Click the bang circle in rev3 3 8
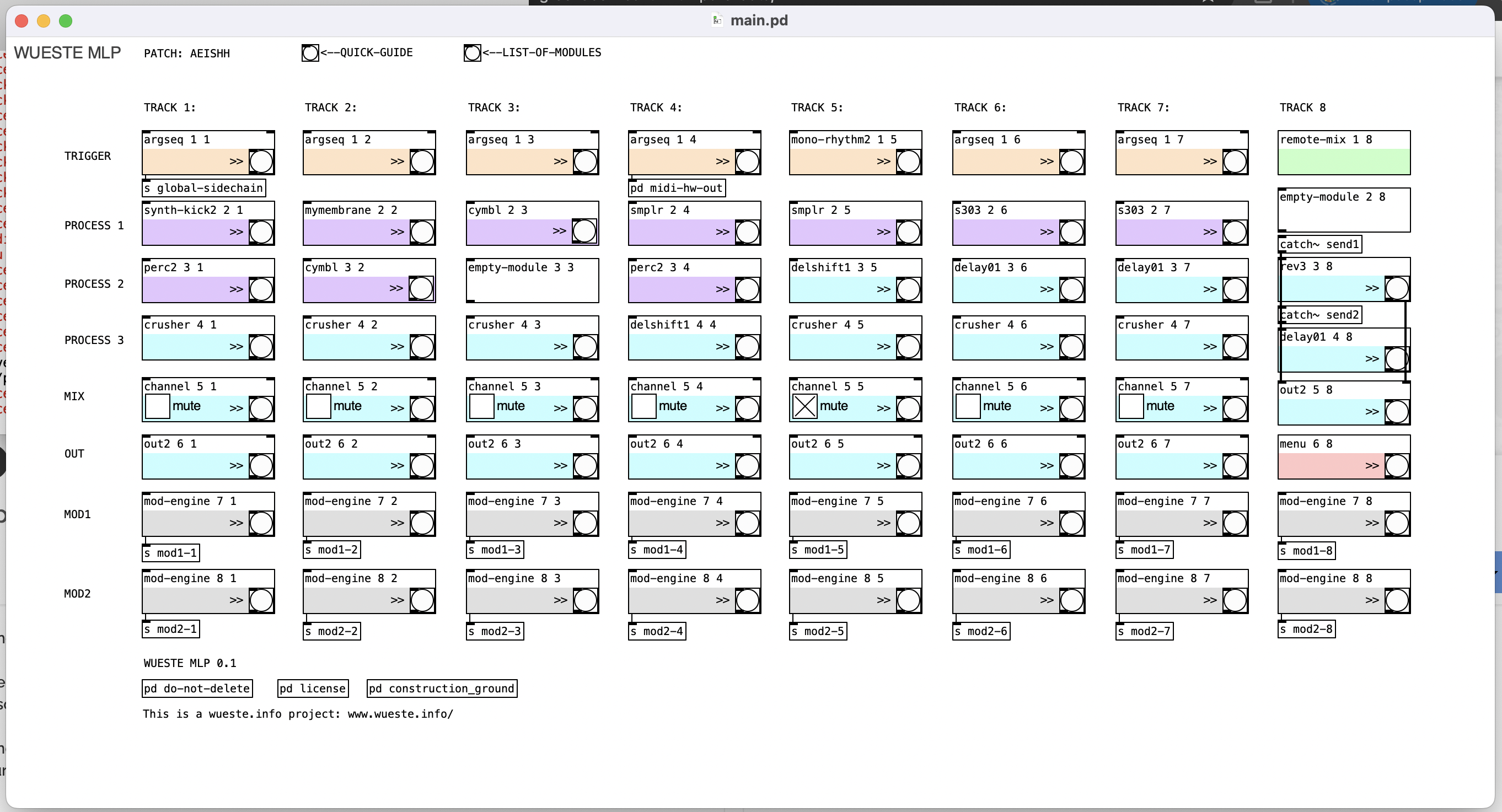 coord(1397,288)
